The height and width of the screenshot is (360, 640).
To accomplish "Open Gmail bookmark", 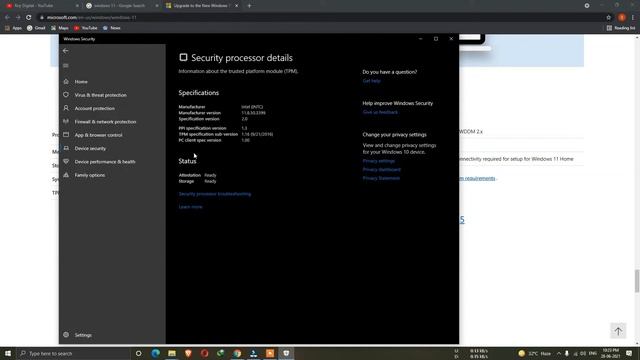I will 36,28.
